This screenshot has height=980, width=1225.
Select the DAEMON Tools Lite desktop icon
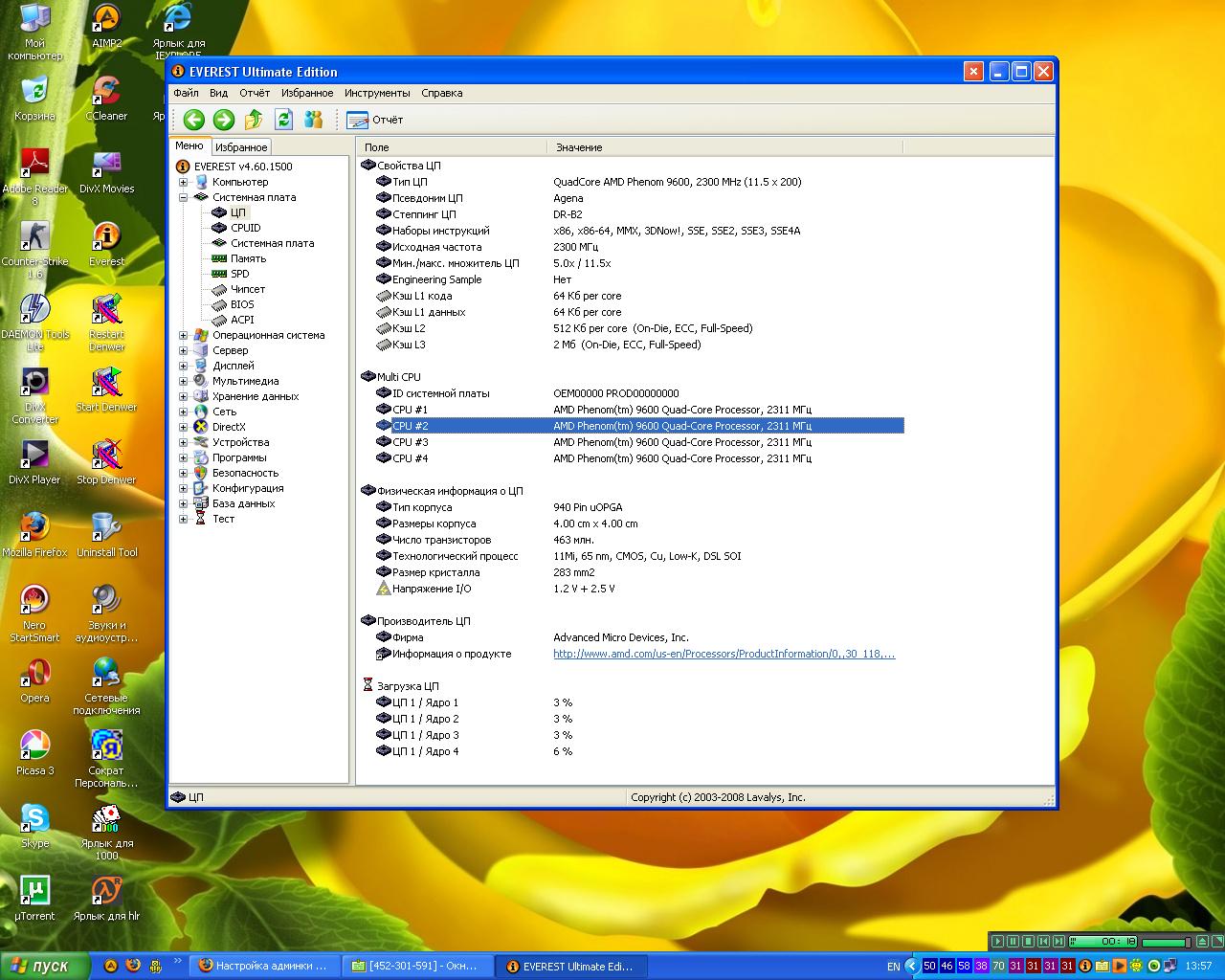[x=34, y=323]
